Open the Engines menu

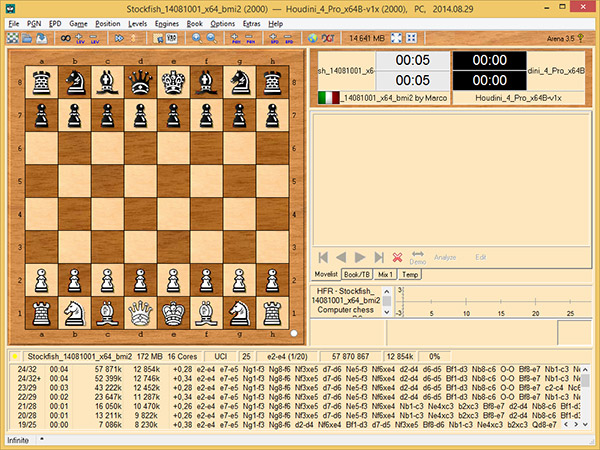click(x=166, y=24)
